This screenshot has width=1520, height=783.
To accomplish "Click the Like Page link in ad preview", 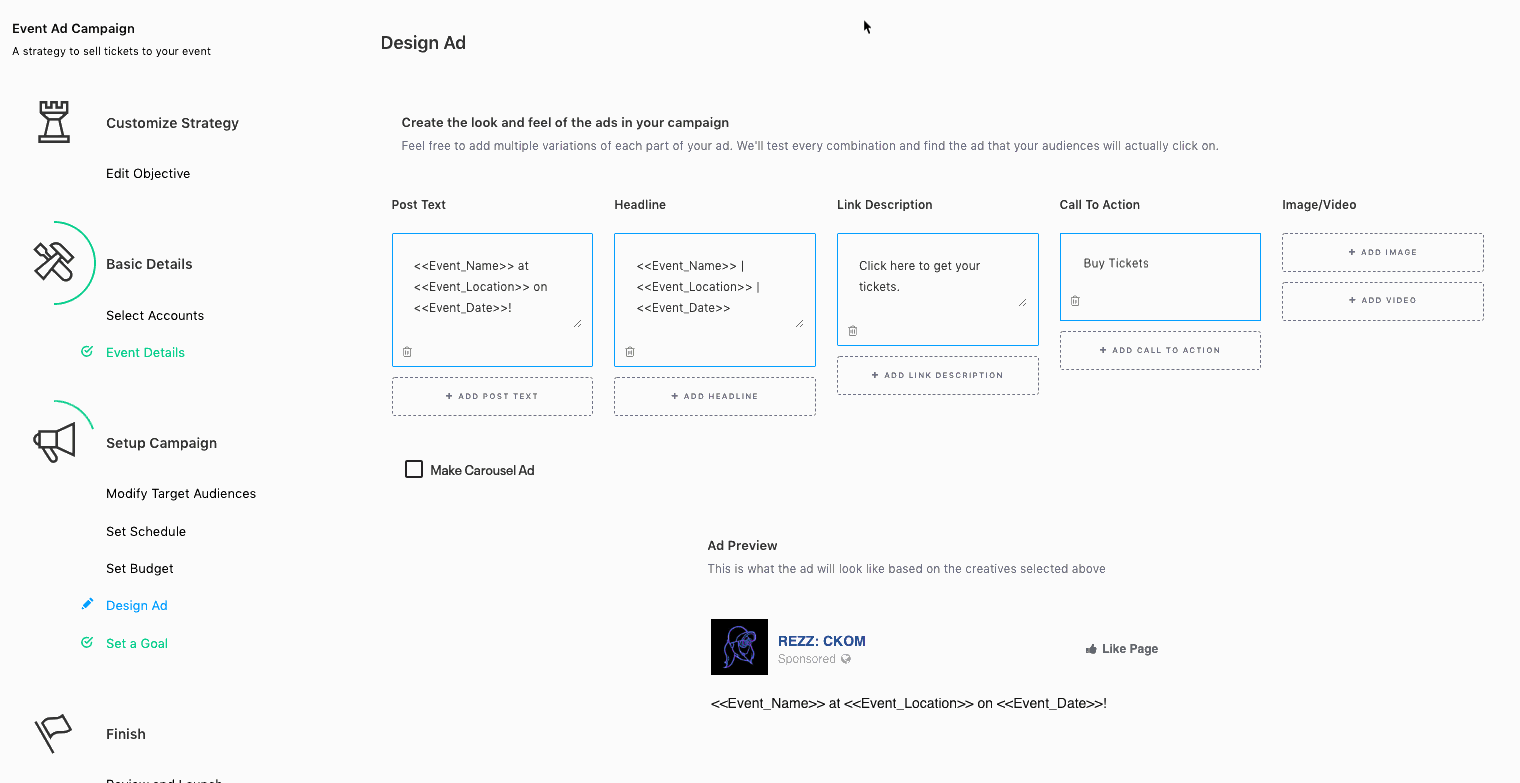I will (x=1122, y=649).
